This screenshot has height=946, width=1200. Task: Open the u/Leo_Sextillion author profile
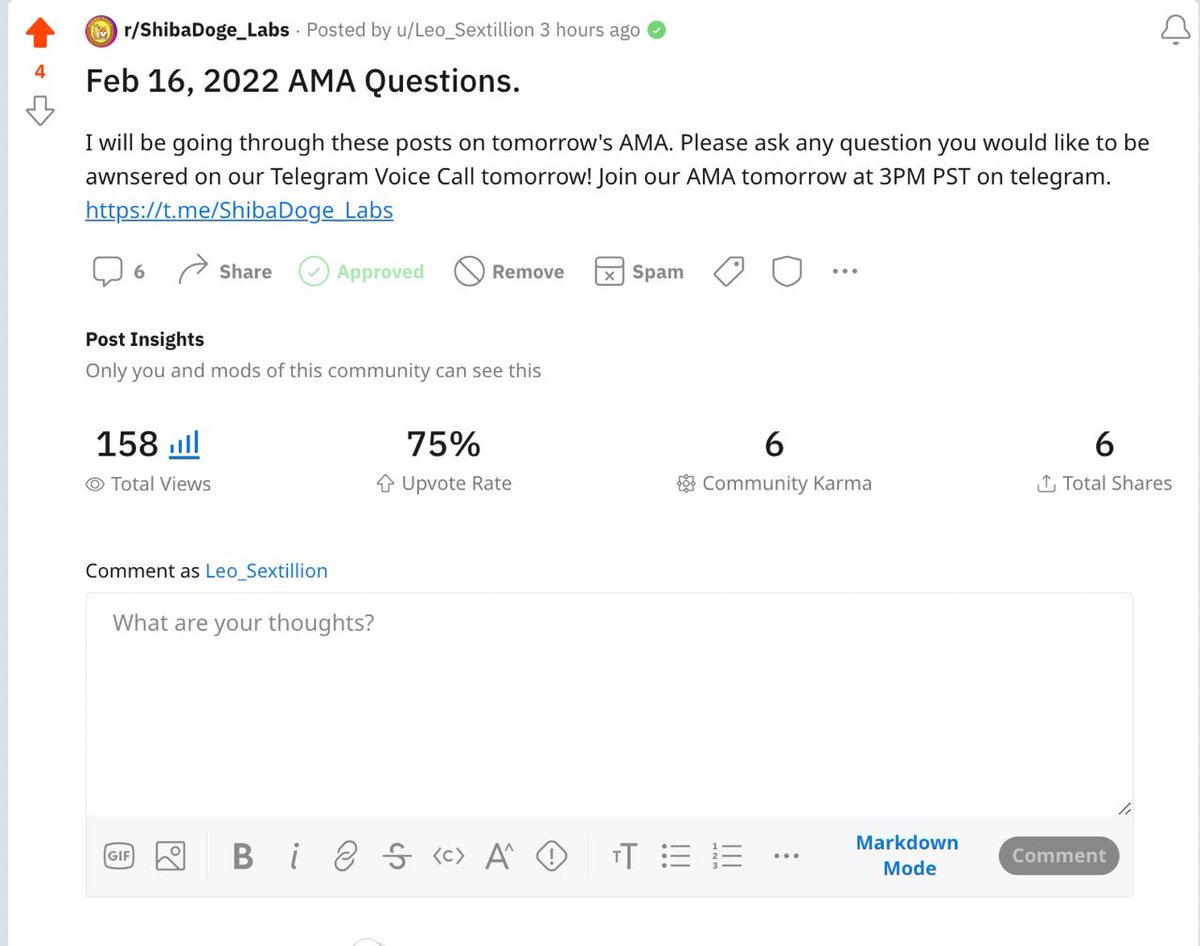(465, 30)
